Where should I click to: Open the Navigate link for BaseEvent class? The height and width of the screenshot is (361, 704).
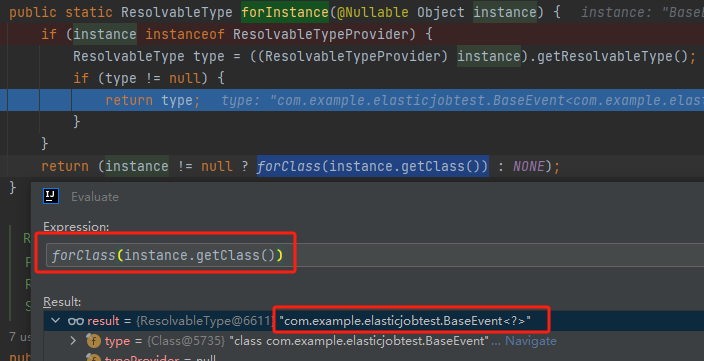pyautogui.click(x=531, y=341)
